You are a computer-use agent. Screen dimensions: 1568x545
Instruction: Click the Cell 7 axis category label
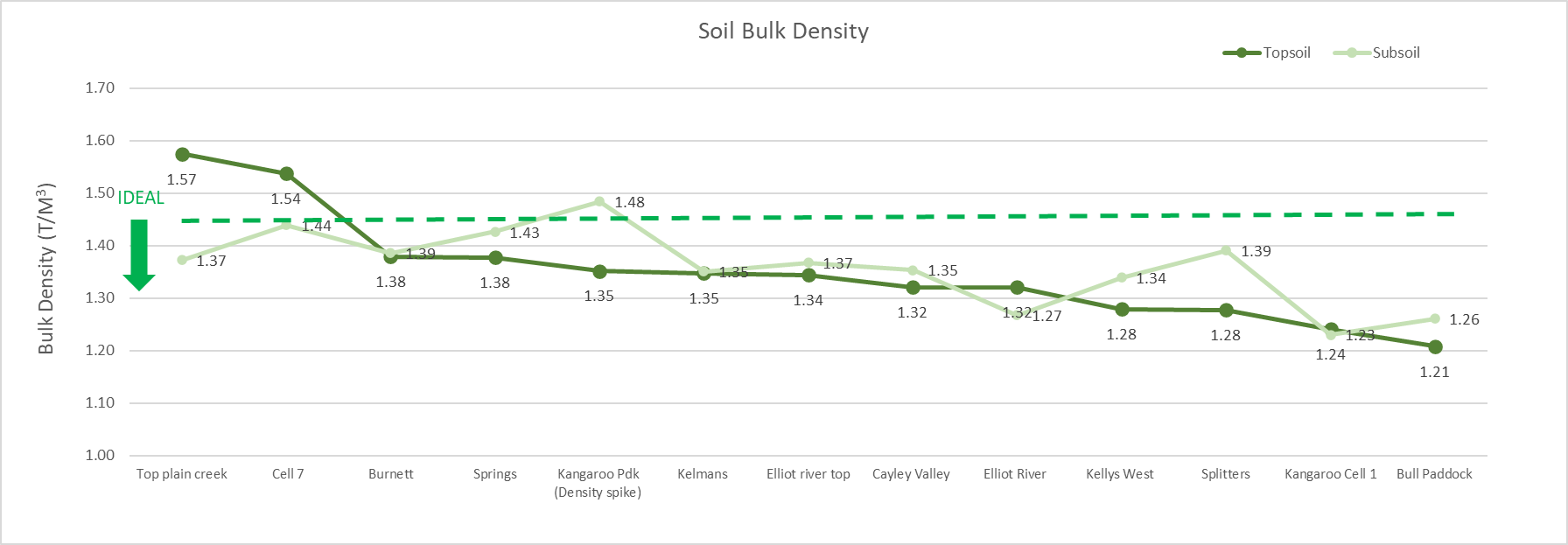pos(288,474)
